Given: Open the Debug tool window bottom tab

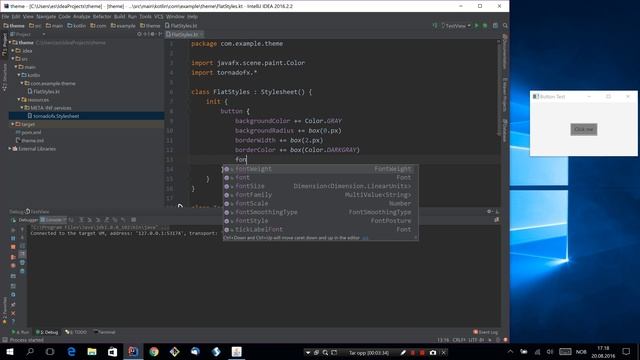Looking at the screenshot, I should point(47,332).
